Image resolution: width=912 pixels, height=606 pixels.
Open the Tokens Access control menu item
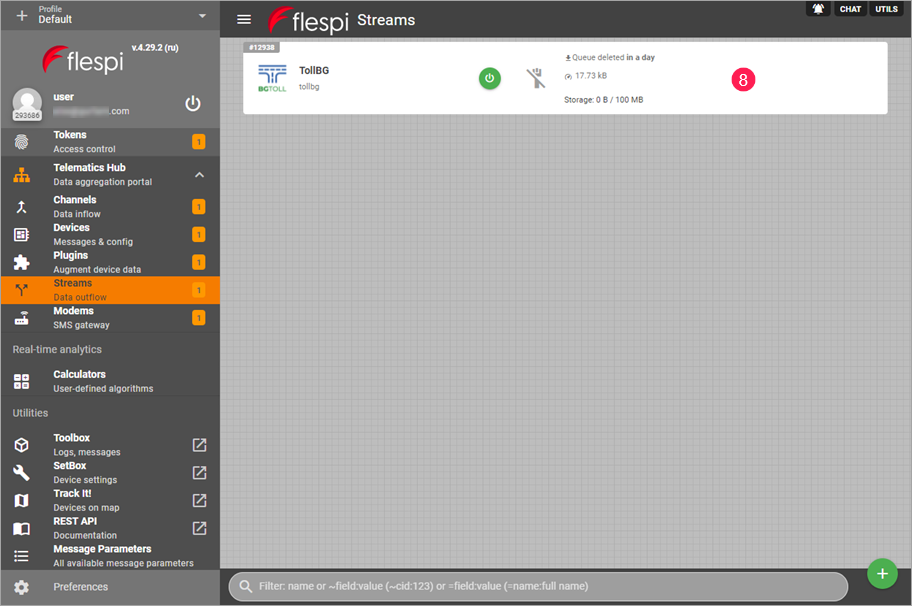(x=110, y=142)
